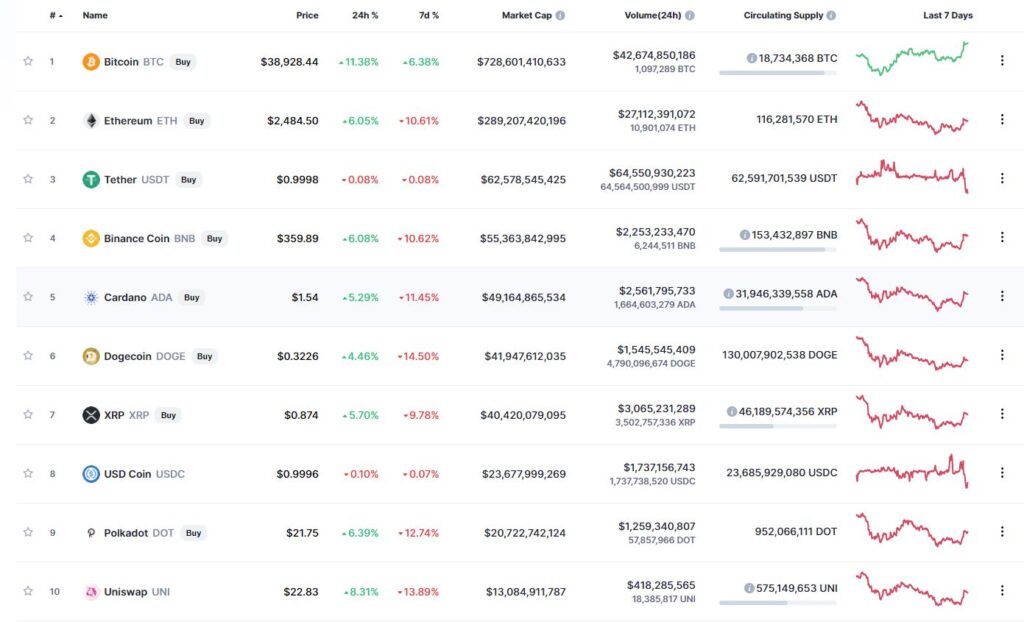1024x622 pixels.
Task: Click Bitcoin circulating supply progress bar
Action: pos(778,73)
